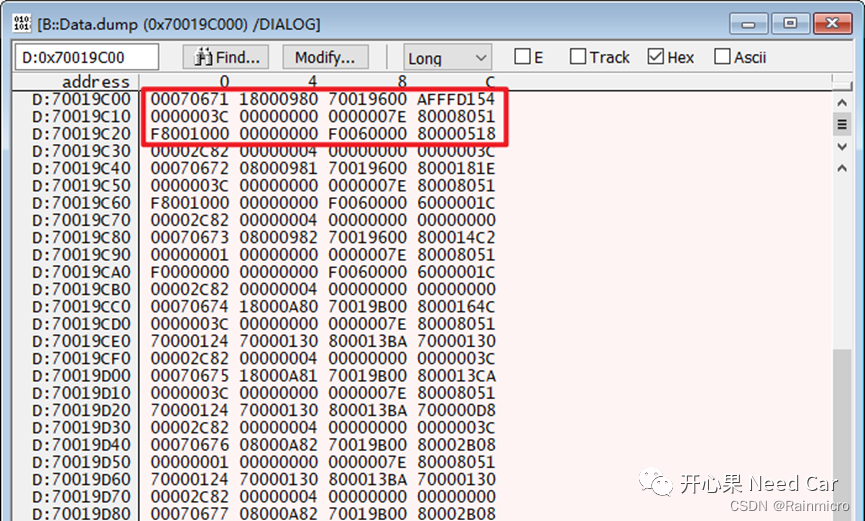Select value 00070672
This screenshot has height=521, width=865.
tap(190, 168)
